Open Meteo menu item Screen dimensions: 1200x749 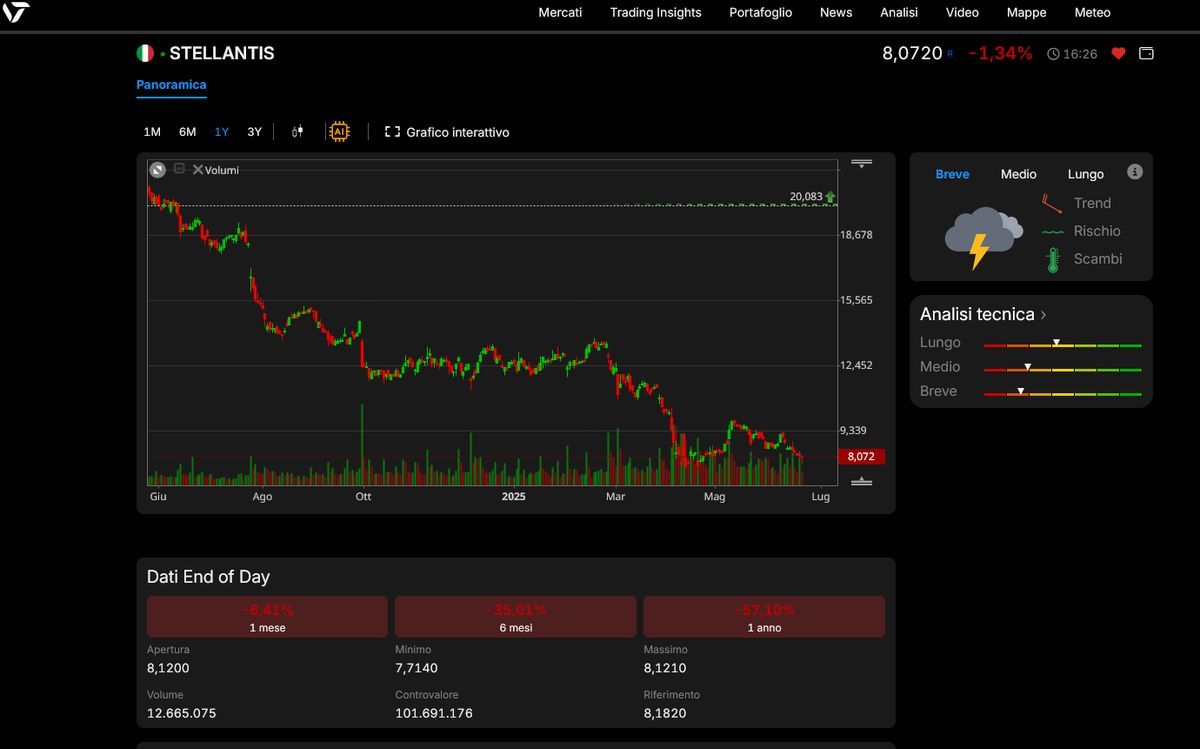point(1092,13)
